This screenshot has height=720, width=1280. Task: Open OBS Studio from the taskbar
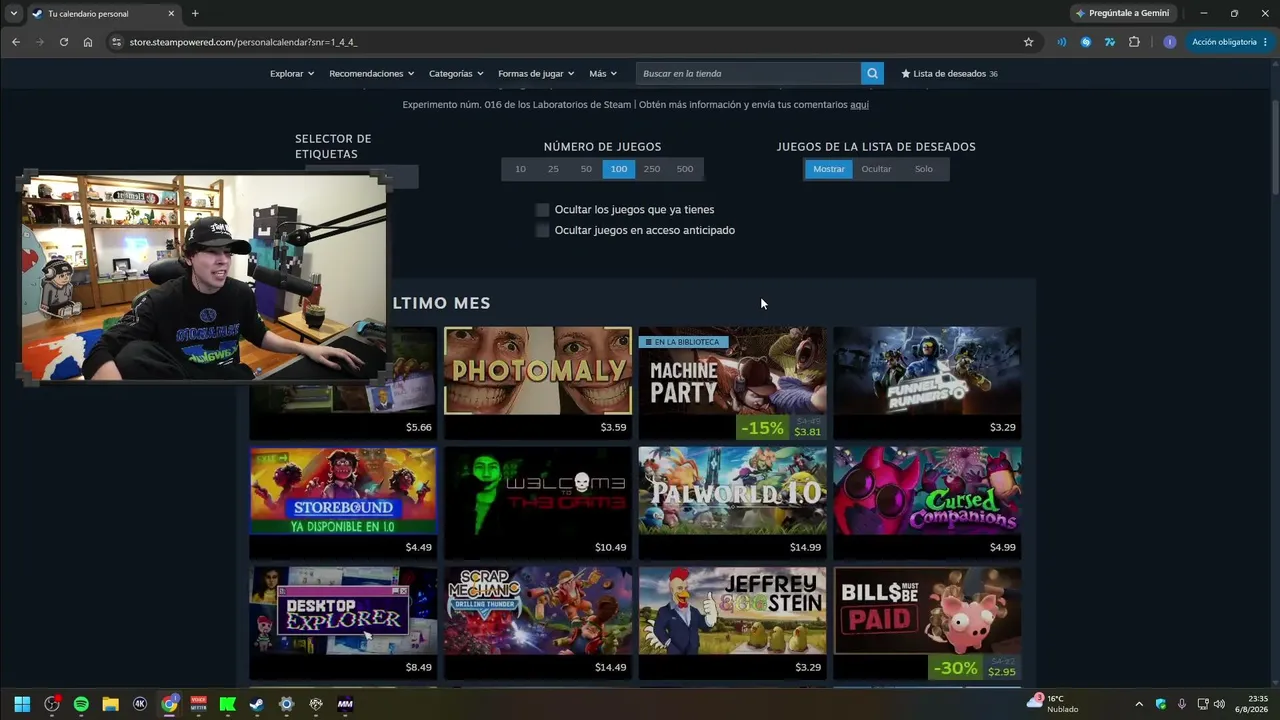(x=52, y=704)
